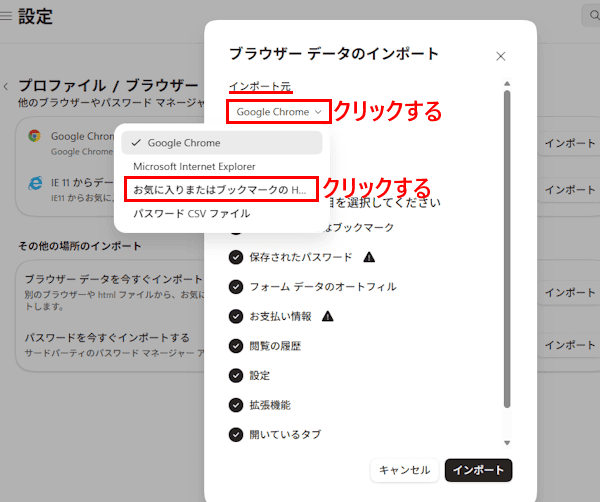Go back using the arrow before プロファイル
The image size is (600, 502).
tap(6, 86)
